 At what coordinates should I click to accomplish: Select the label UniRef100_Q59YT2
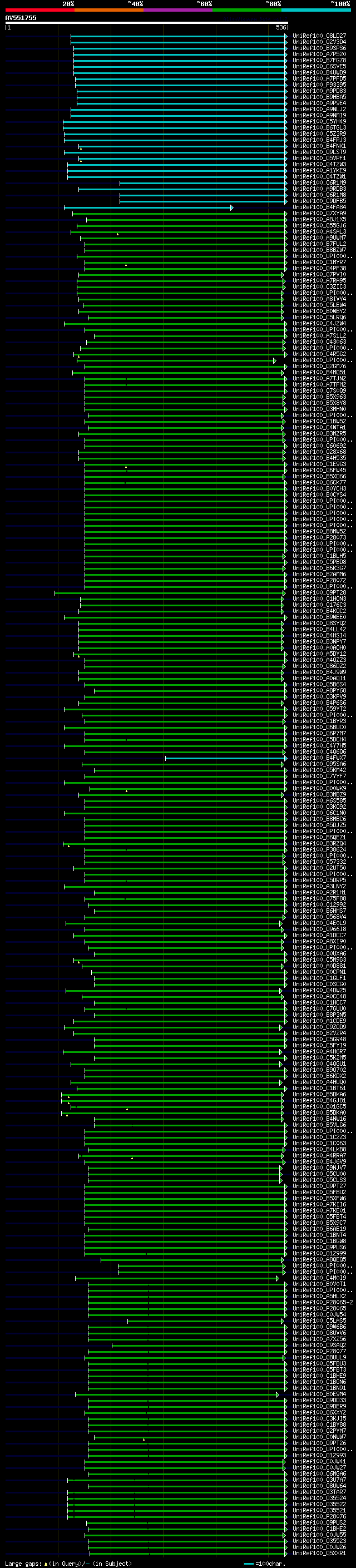(319, 709)
